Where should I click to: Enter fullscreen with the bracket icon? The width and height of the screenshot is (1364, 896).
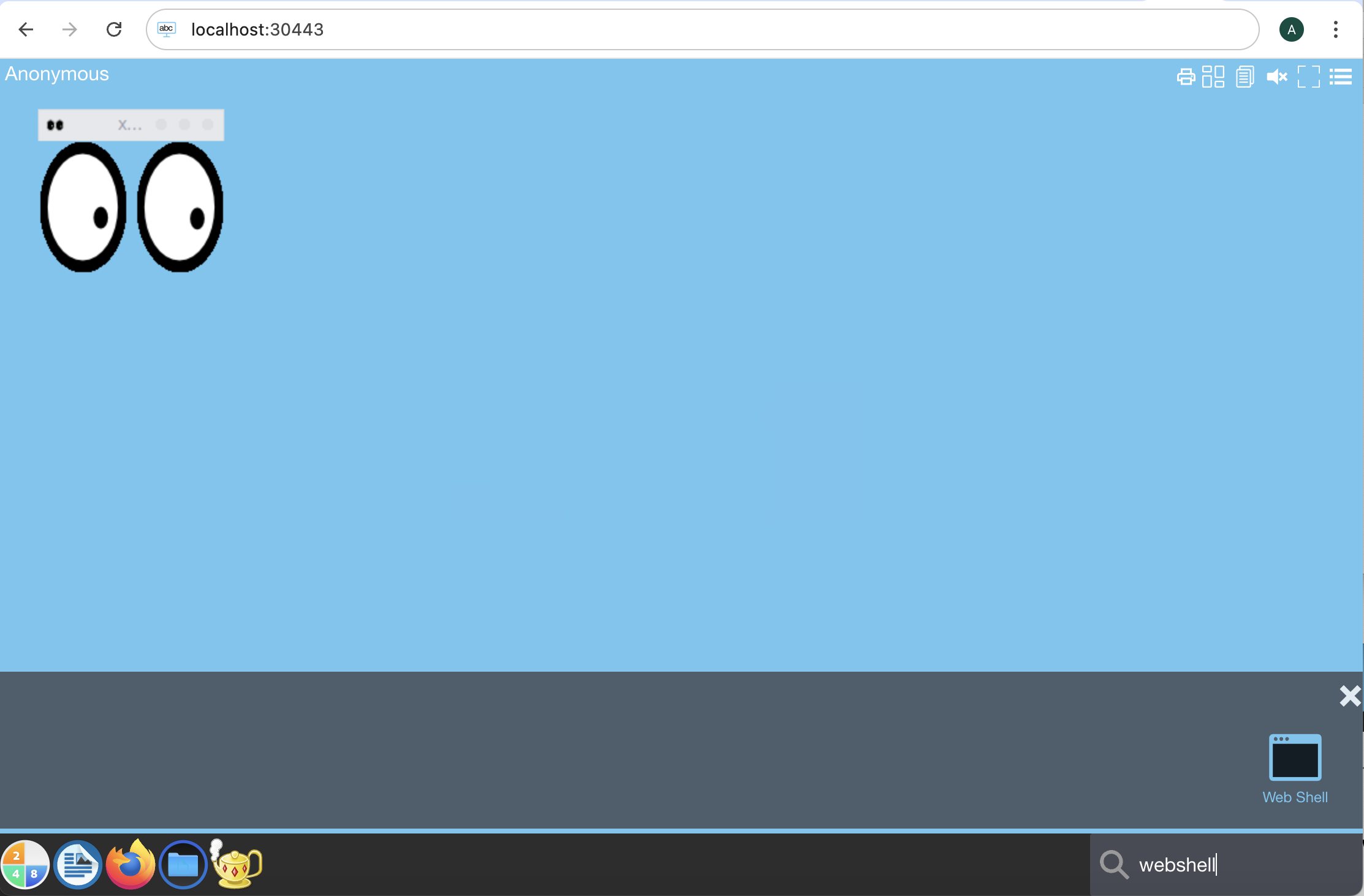tap(1309, 77)
